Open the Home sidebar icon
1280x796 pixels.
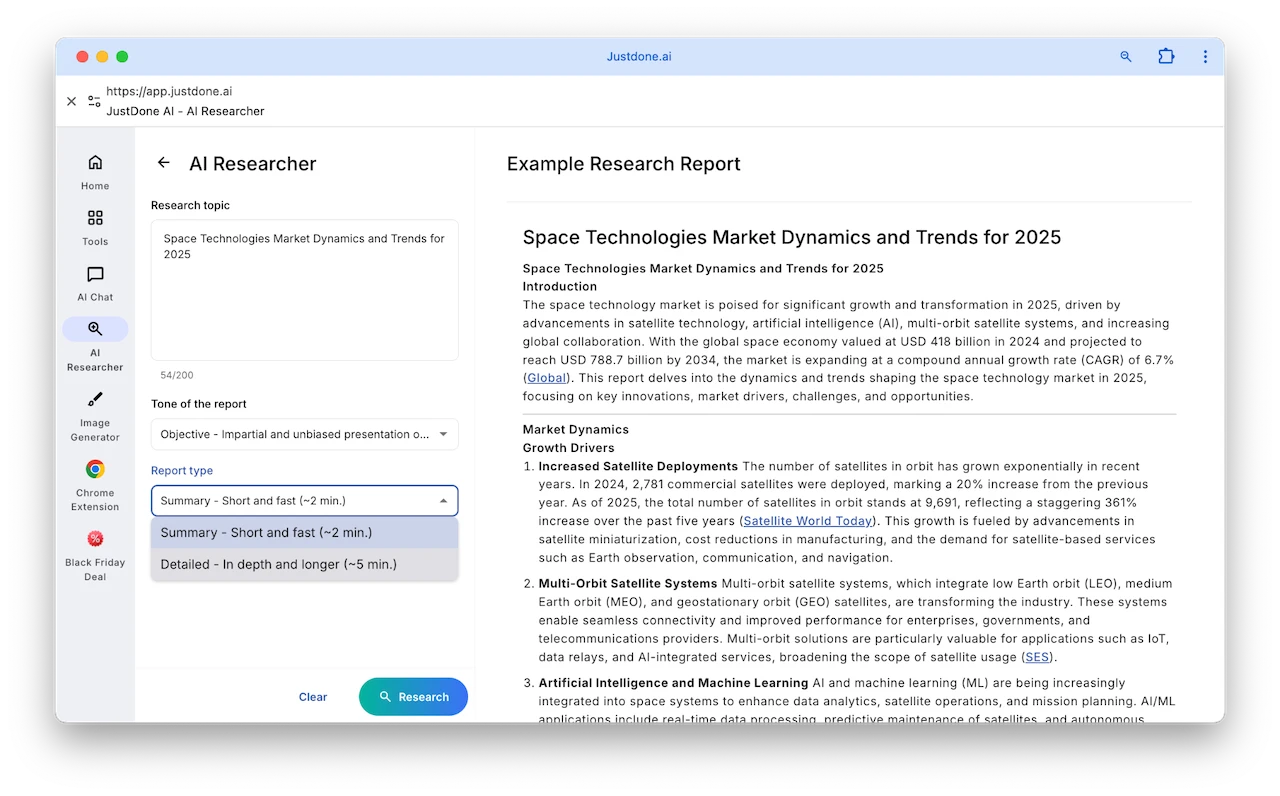[95, 163]
